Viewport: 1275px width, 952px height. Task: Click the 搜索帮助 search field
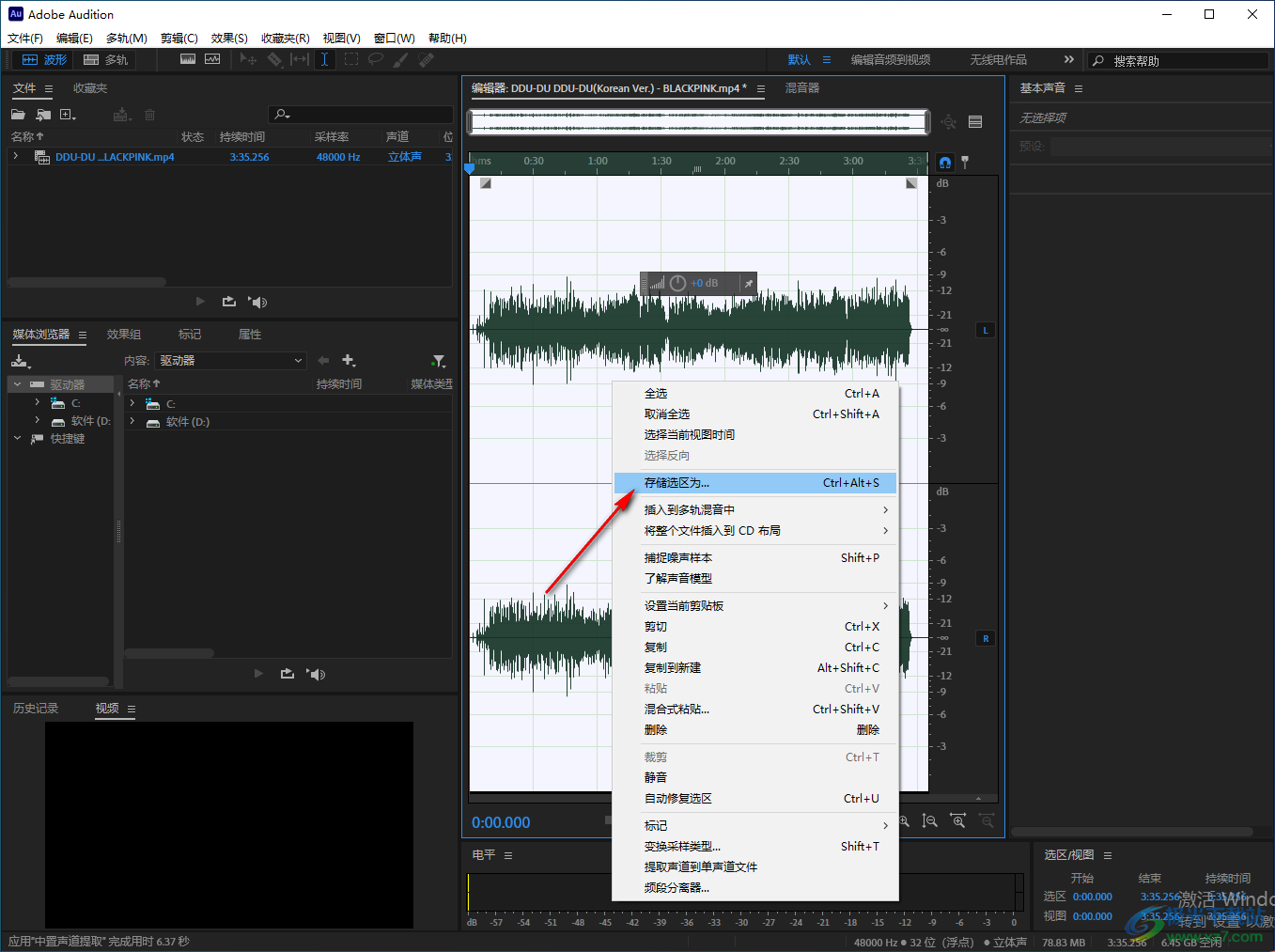point(1178,60)
